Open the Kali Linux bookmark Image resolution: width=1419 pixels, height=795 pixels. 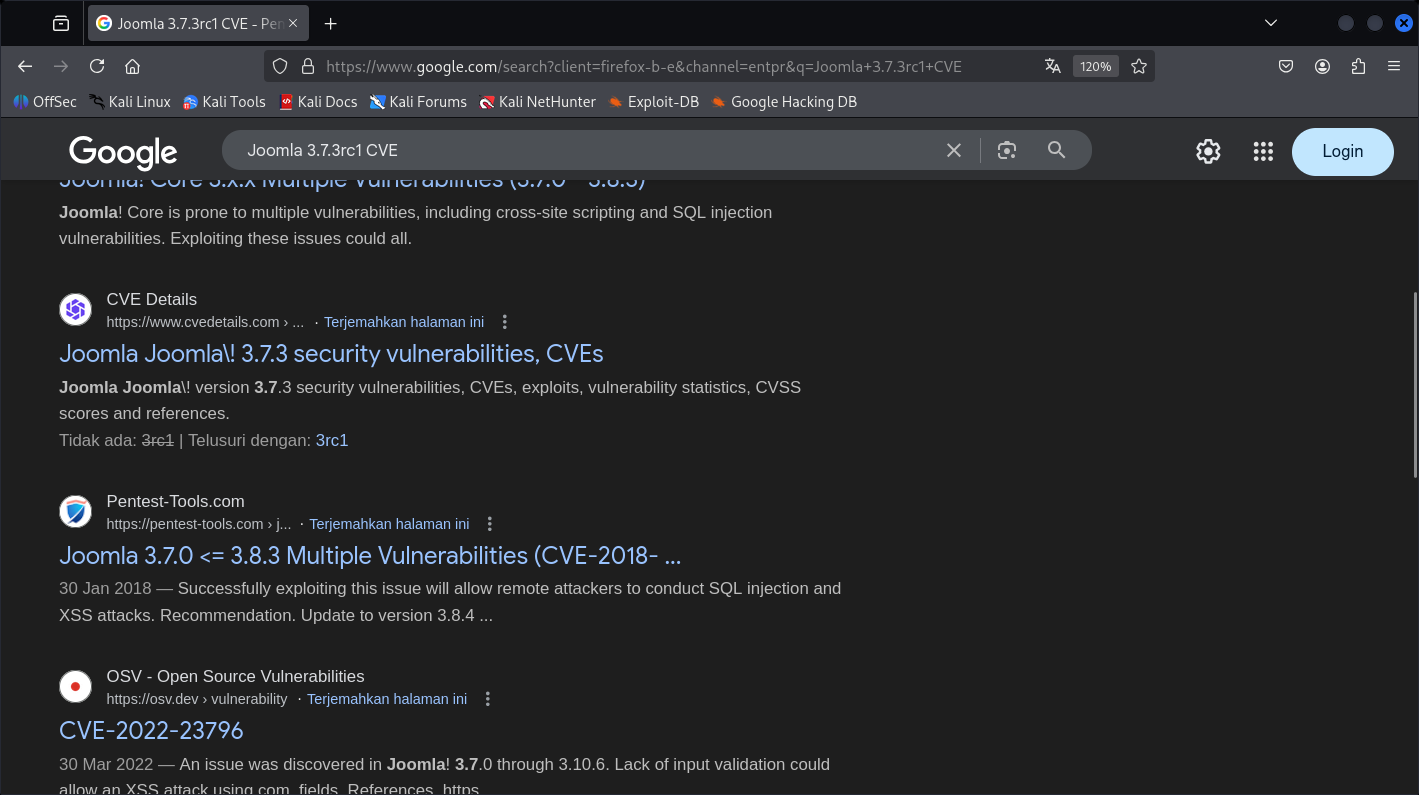tap(130, 101)
